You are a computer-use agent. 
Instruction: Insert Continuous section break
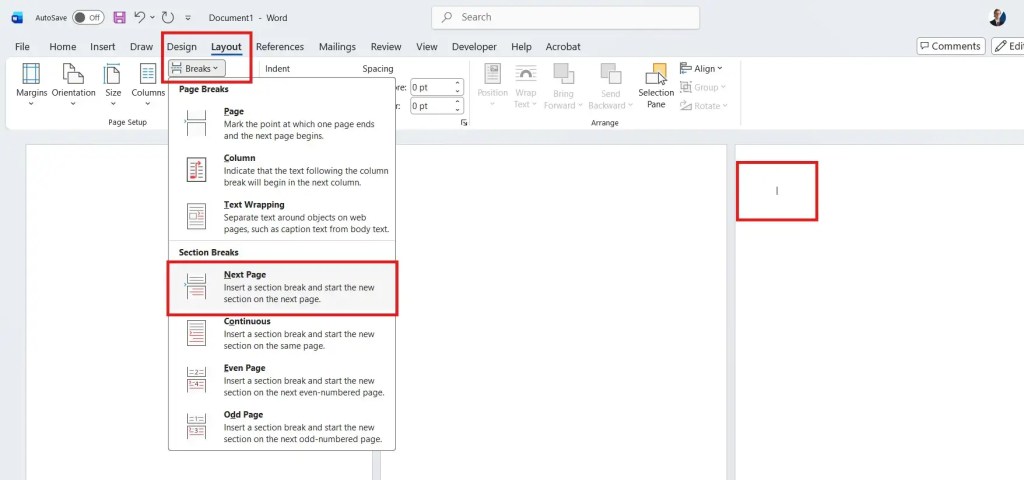pyautogui.click(x=282, y=333)
